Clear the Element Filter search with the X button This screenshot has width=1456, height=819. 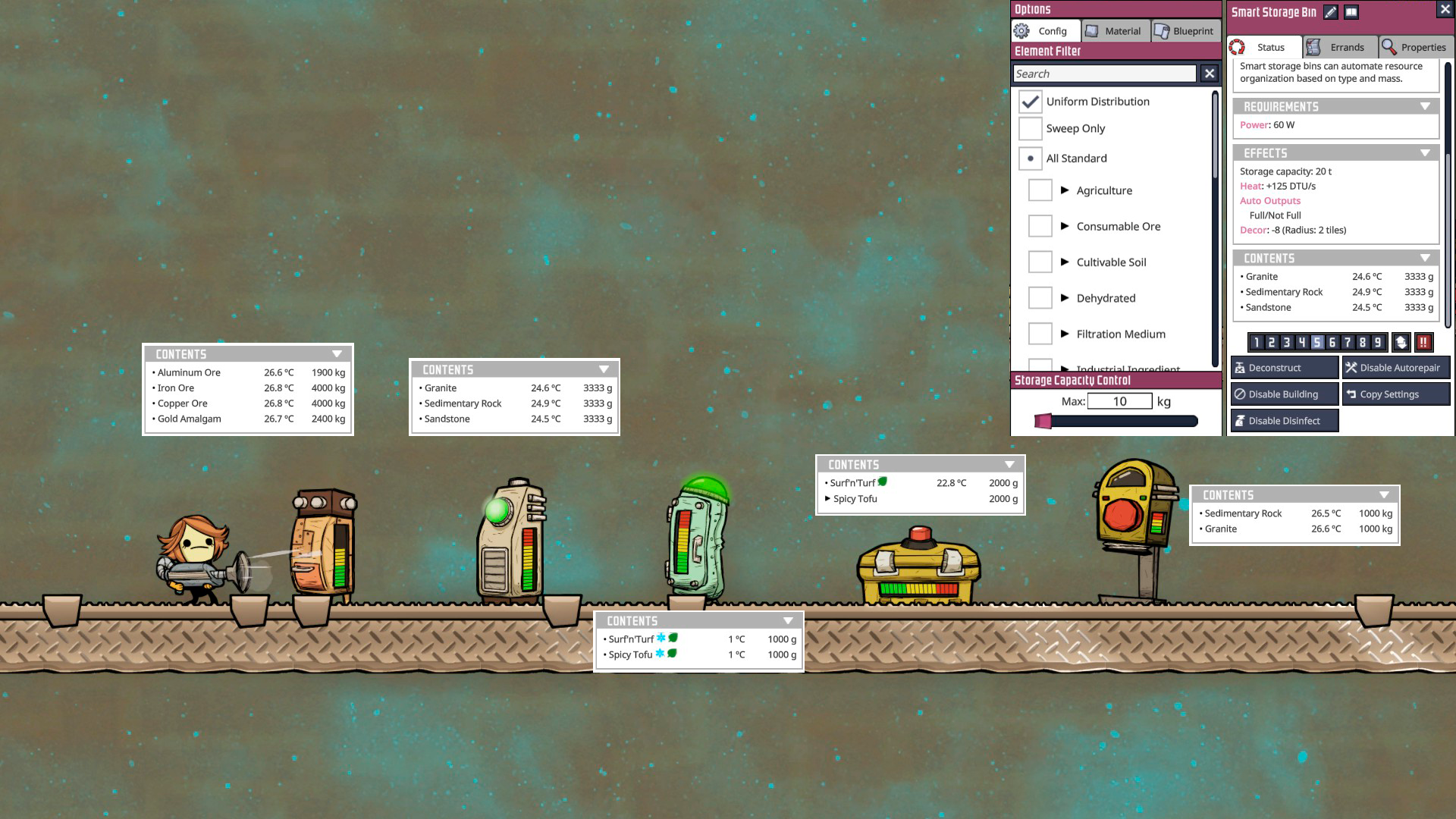pyautogui.click(x=1210, y=74)
